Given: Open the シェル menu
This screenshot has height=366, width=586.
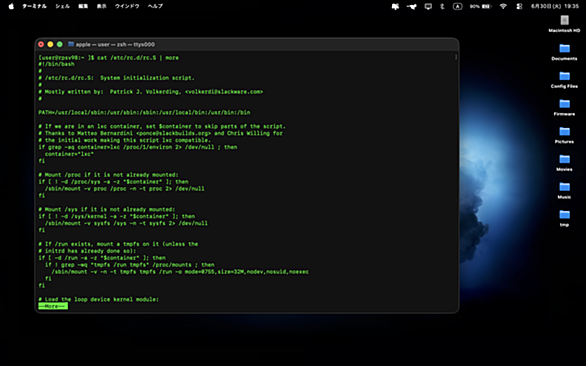Looking at the screenshot, I should [x=62, y=6].
